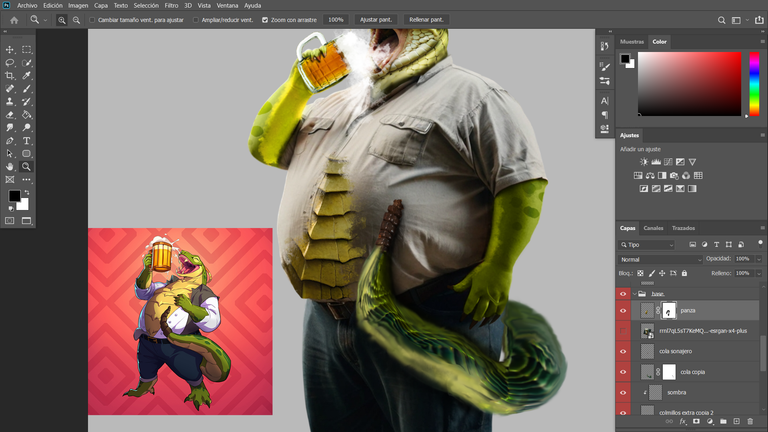This screenshot has height=432, width=768.
Task: Open the Filtro menu
Action: click(171, 5)
